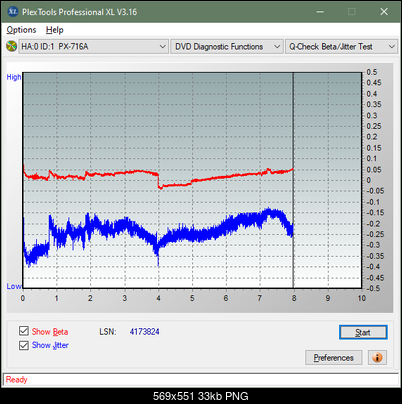402x404 pixels.
Task: Click the Start button
Action: (363, 332)
